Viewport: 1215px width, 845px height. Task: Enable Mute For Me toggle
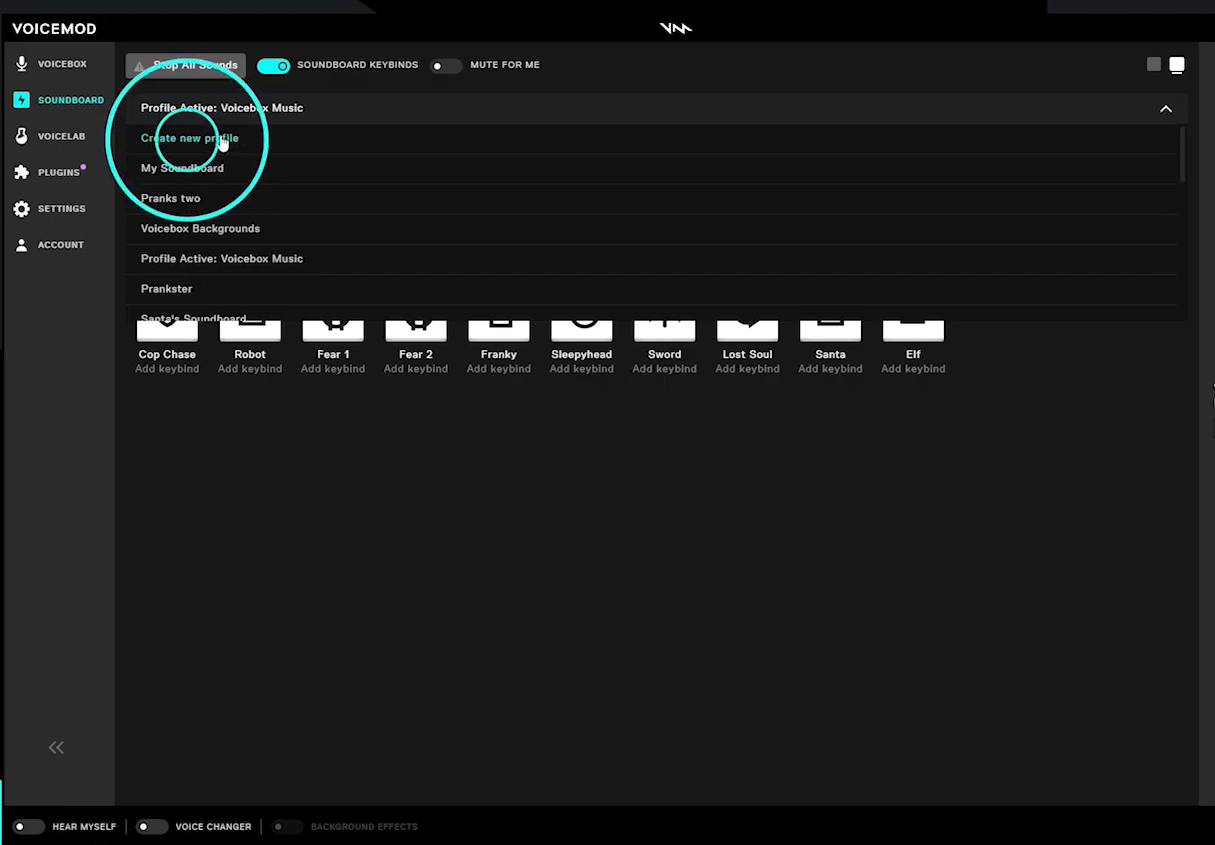click(x=446, y=66)
